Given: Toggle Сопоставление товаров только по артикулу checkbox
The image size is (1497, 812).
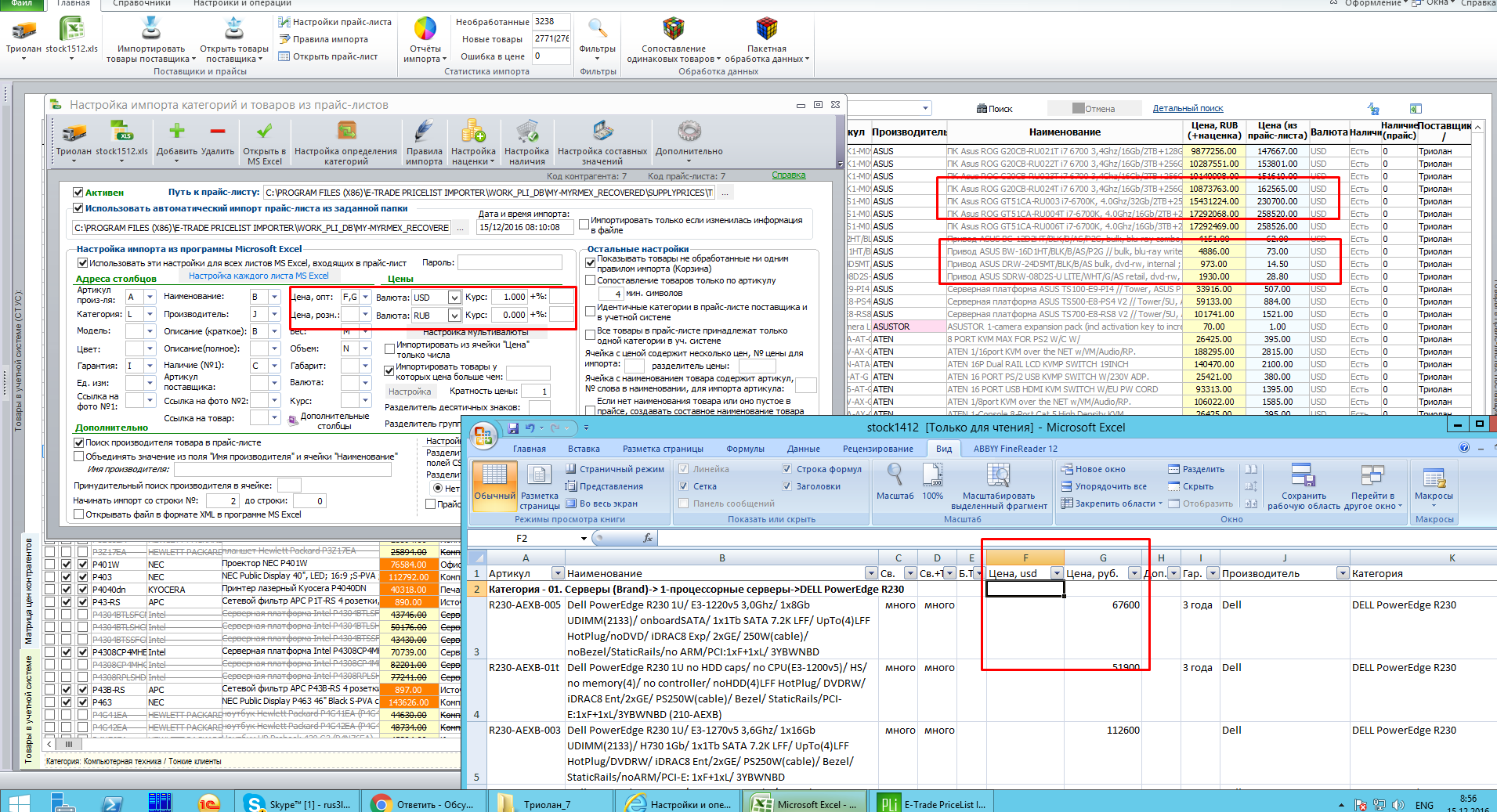Looking at the screenshot, I should pos(591,280).
